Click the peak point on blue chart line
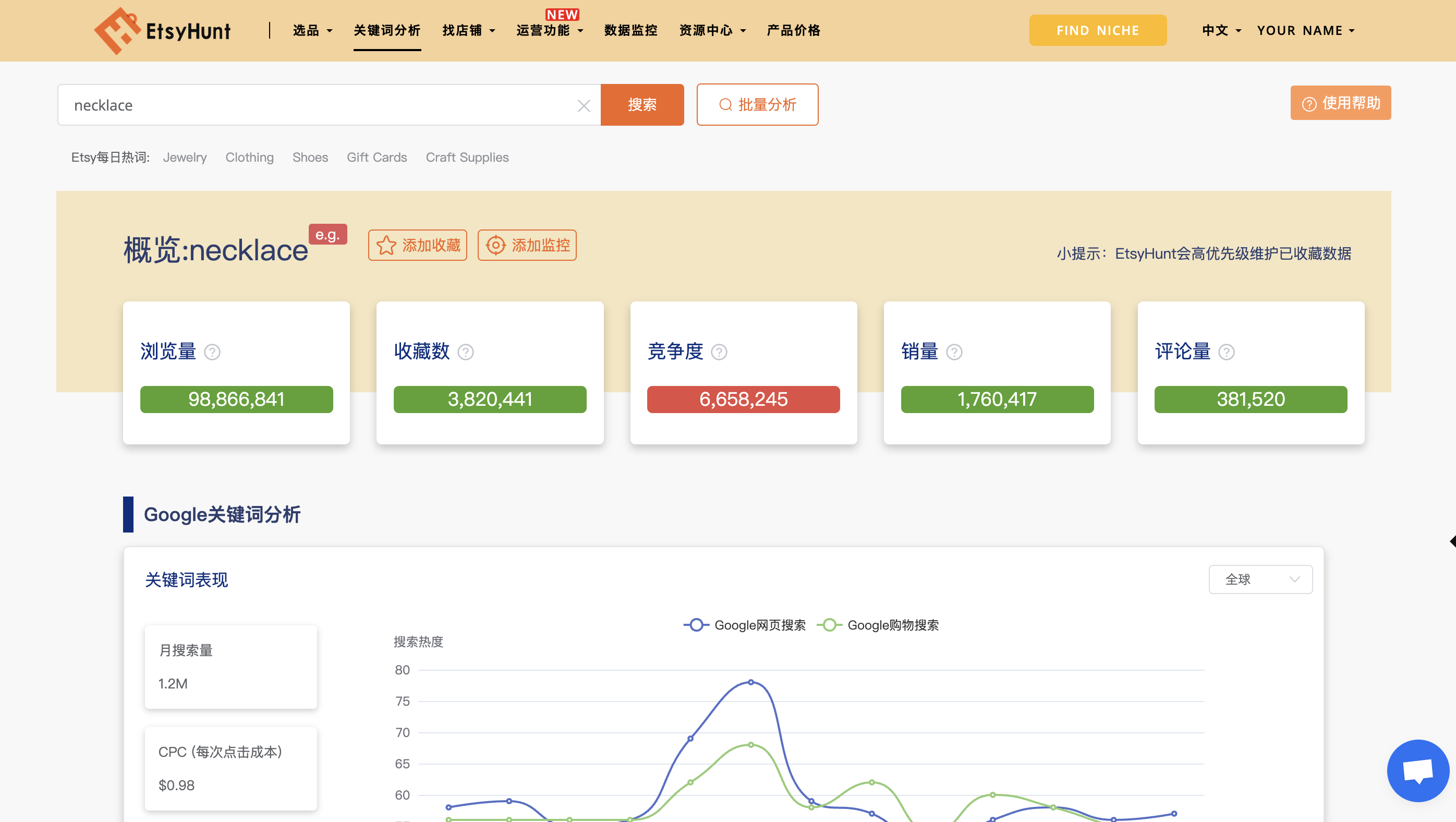The width and height of the screenshot is (1456, 822). pos(750,682)
